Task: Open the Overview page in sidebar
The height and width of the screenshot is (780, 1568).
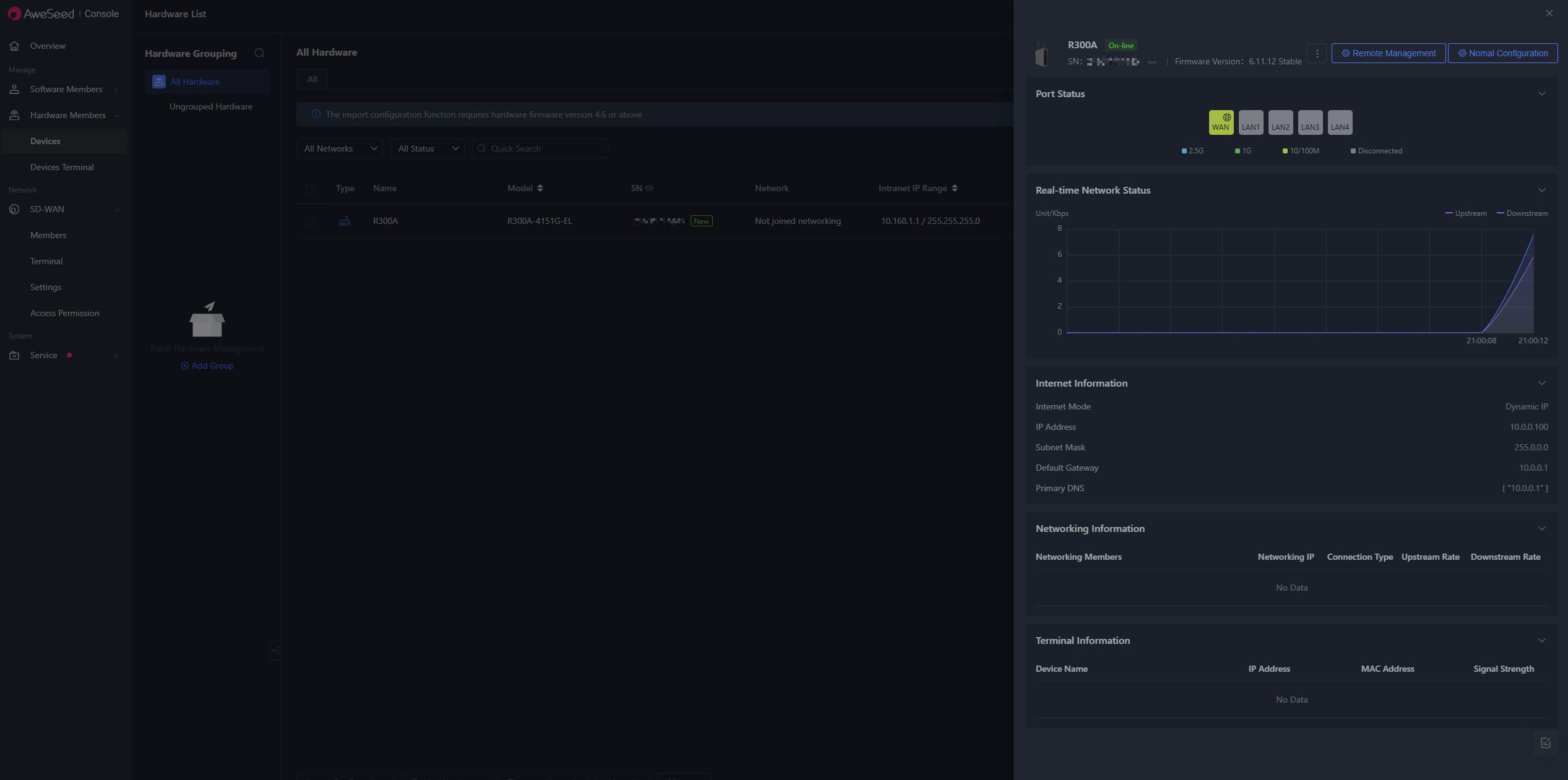Action: click(48, 46)
